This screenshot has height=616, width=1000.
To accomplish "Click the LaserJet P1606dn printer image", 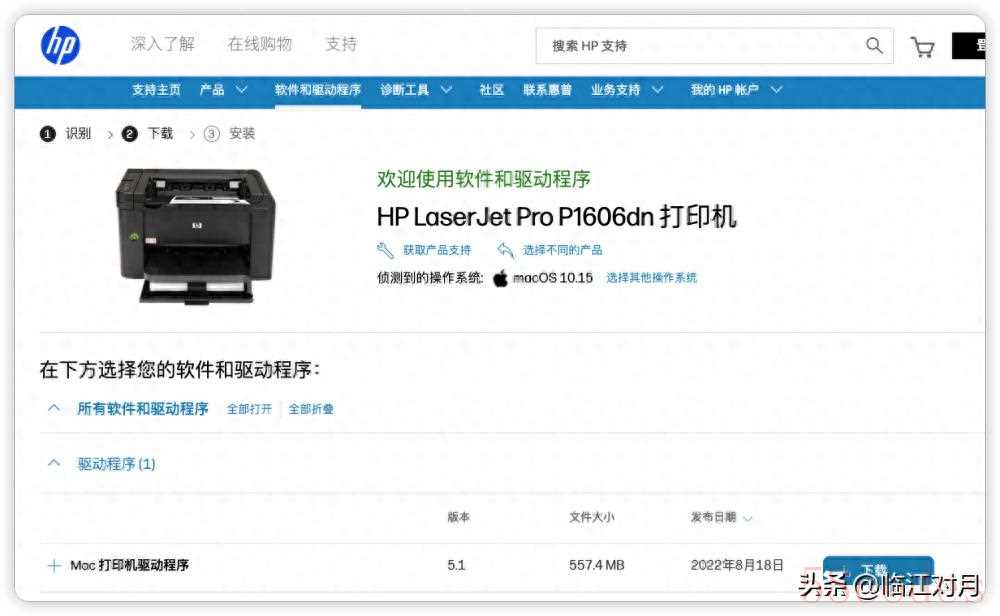I will tap(196, 235).
